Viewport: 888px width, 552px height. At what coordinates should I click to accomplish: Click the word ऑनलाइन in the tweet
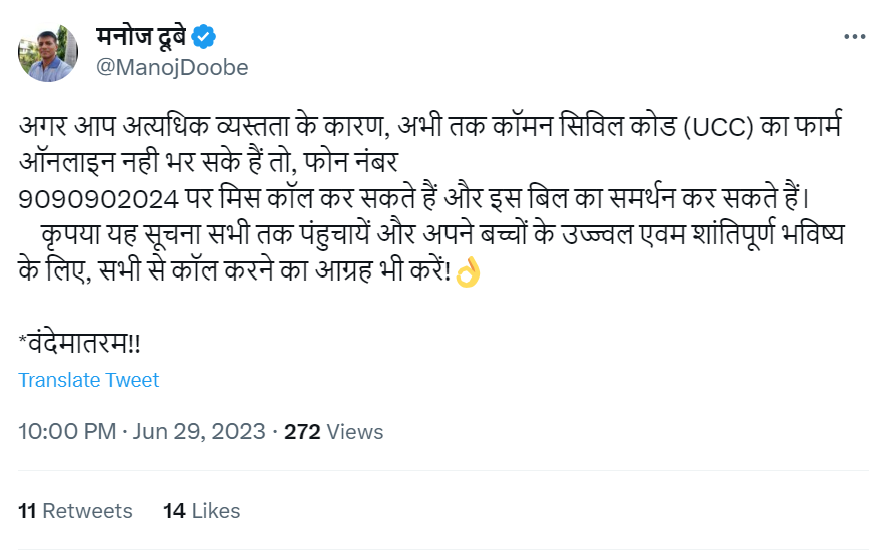[70, 163]
